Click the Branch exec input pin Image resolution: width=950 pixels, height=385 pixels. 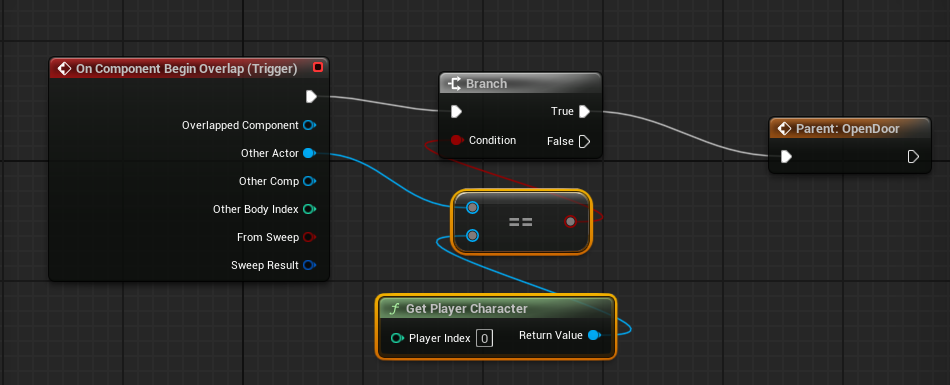(457, 112)
